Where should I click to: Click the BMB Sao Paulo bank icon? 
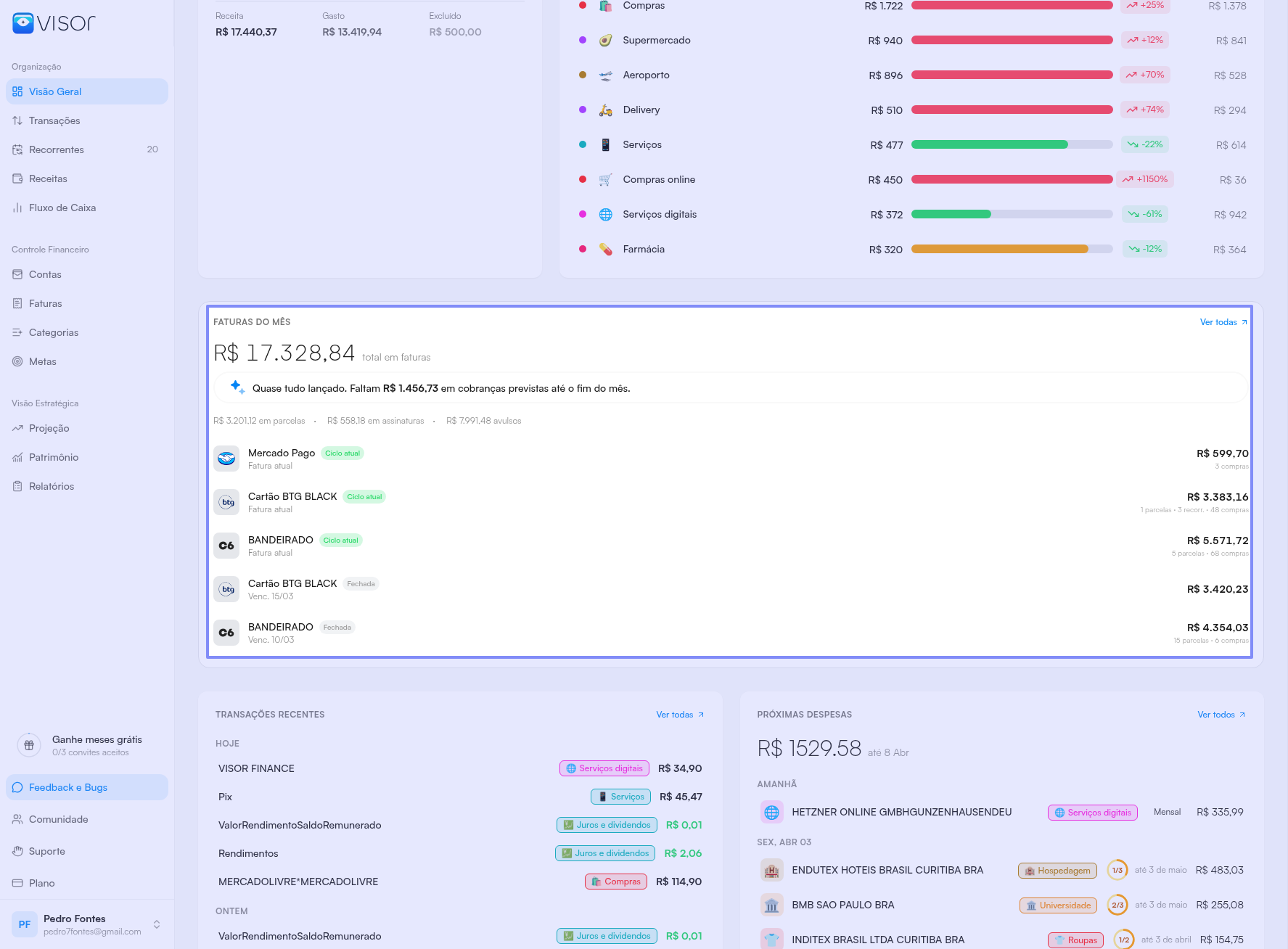(x=771, y=905)
